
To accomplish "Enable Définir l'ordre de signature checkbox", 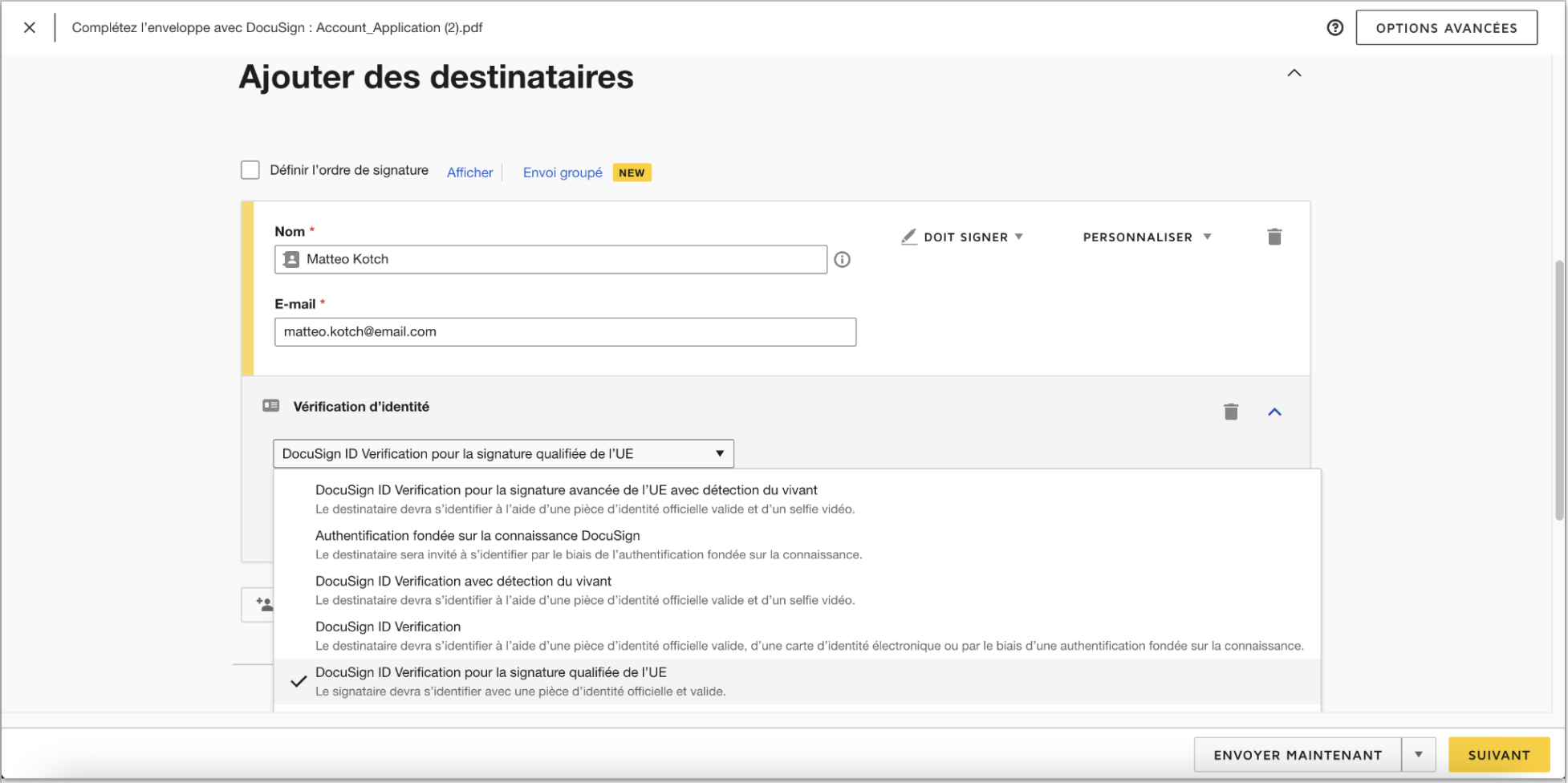I will (250, 170).
